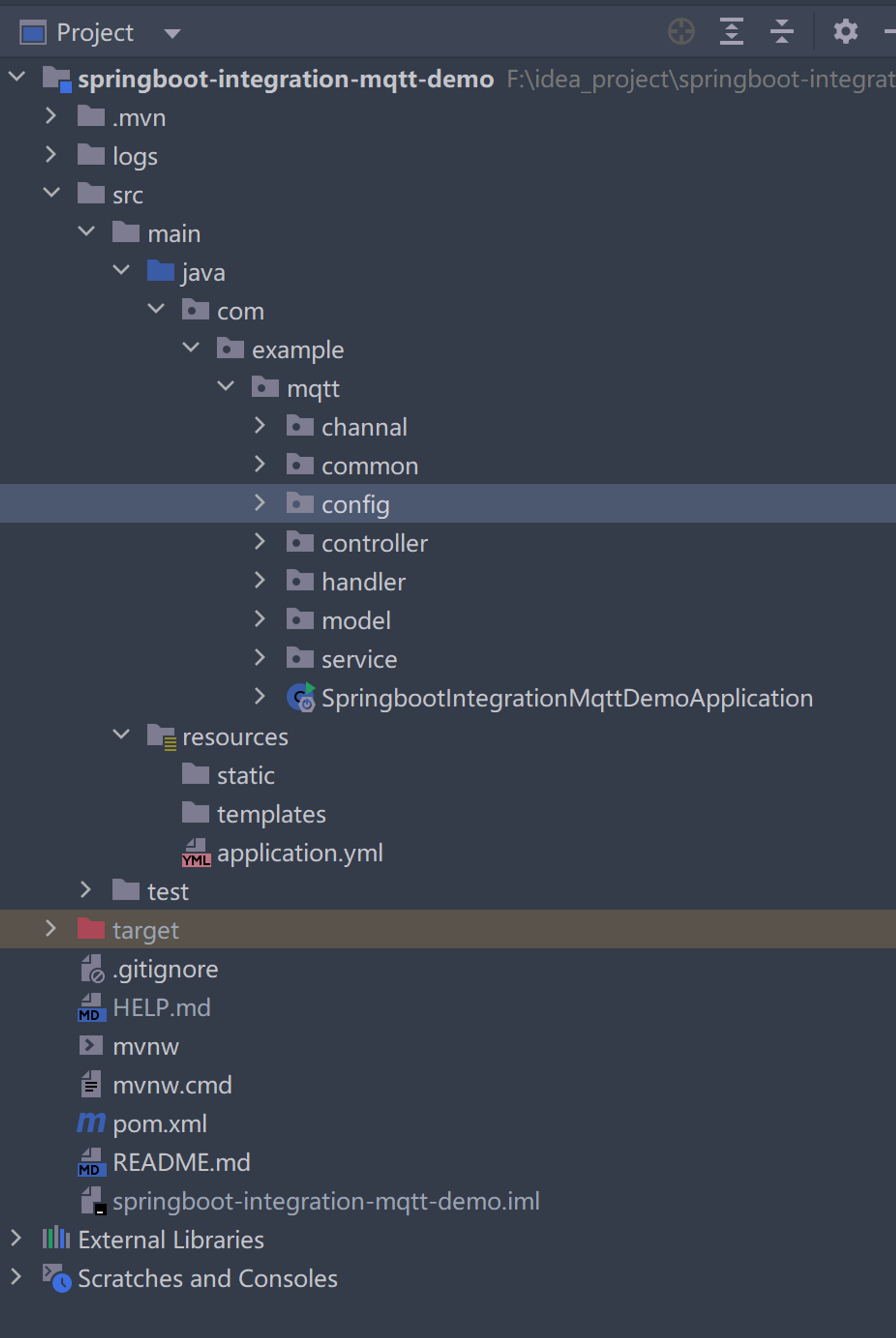Image resolution: width=896 pixels, height=1338 pixels.
Task: Click the red target folder icon
Action: pyautogui.click(x=91, y=929)
